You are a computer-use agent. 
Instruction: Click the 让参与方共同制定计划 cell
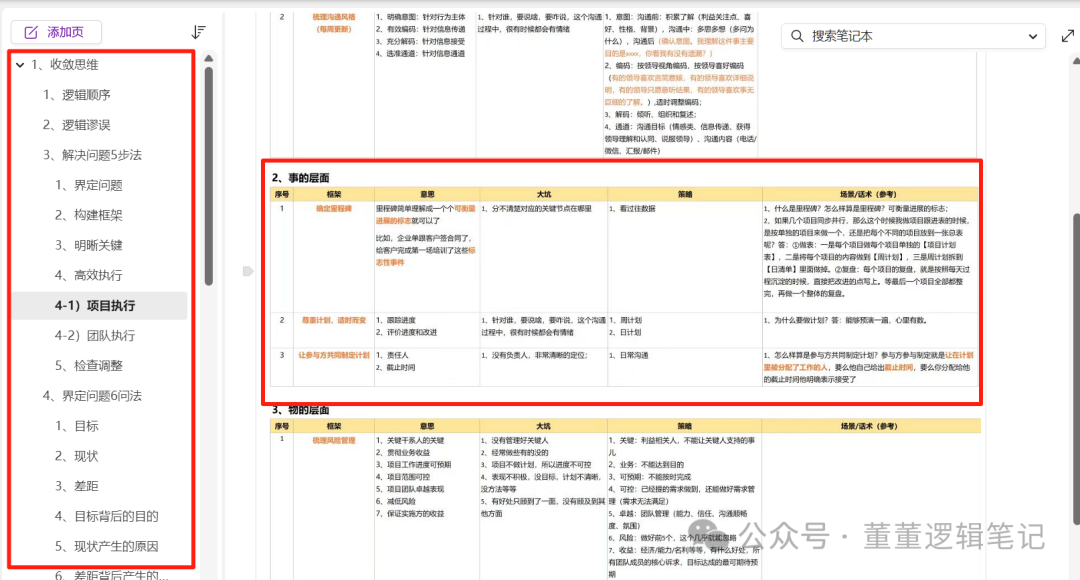(x=334, y=355)
